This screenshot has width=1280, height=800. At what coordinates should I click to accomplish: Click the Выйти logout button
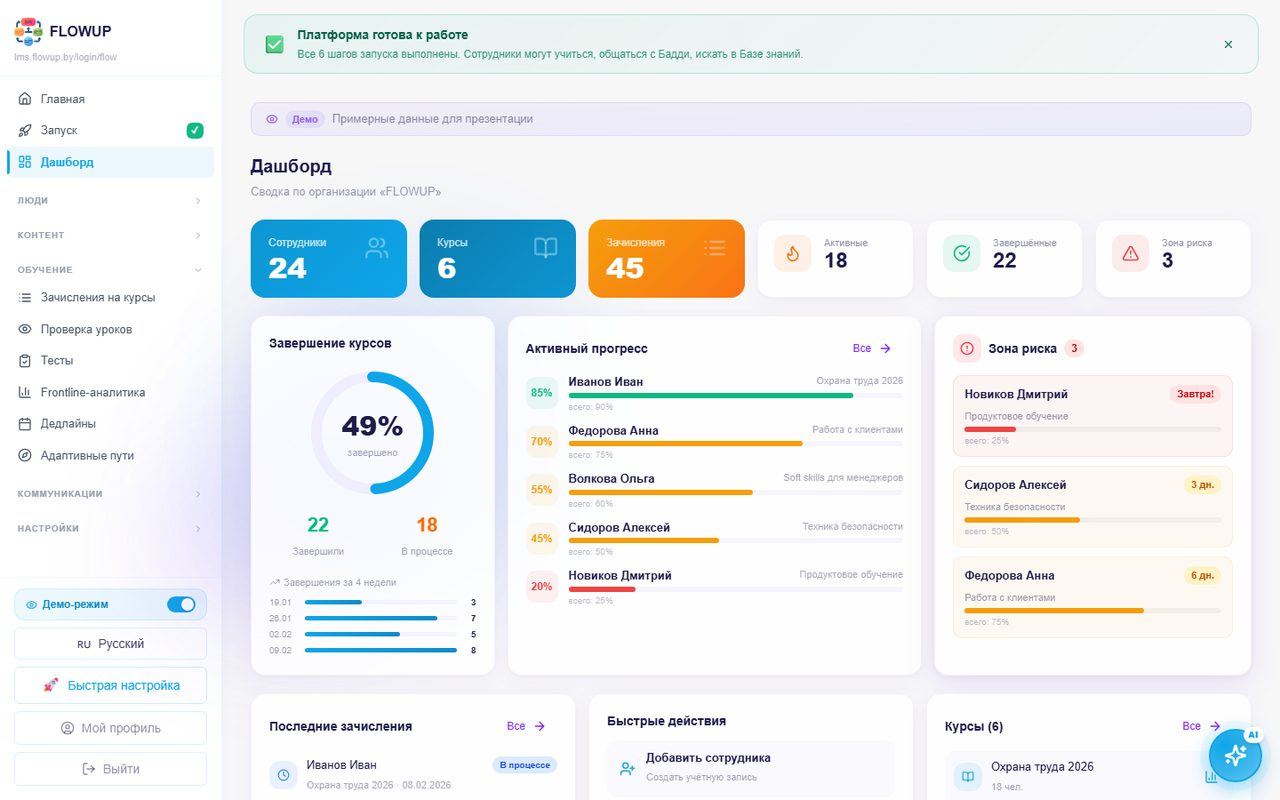click(x=110, y=769)
